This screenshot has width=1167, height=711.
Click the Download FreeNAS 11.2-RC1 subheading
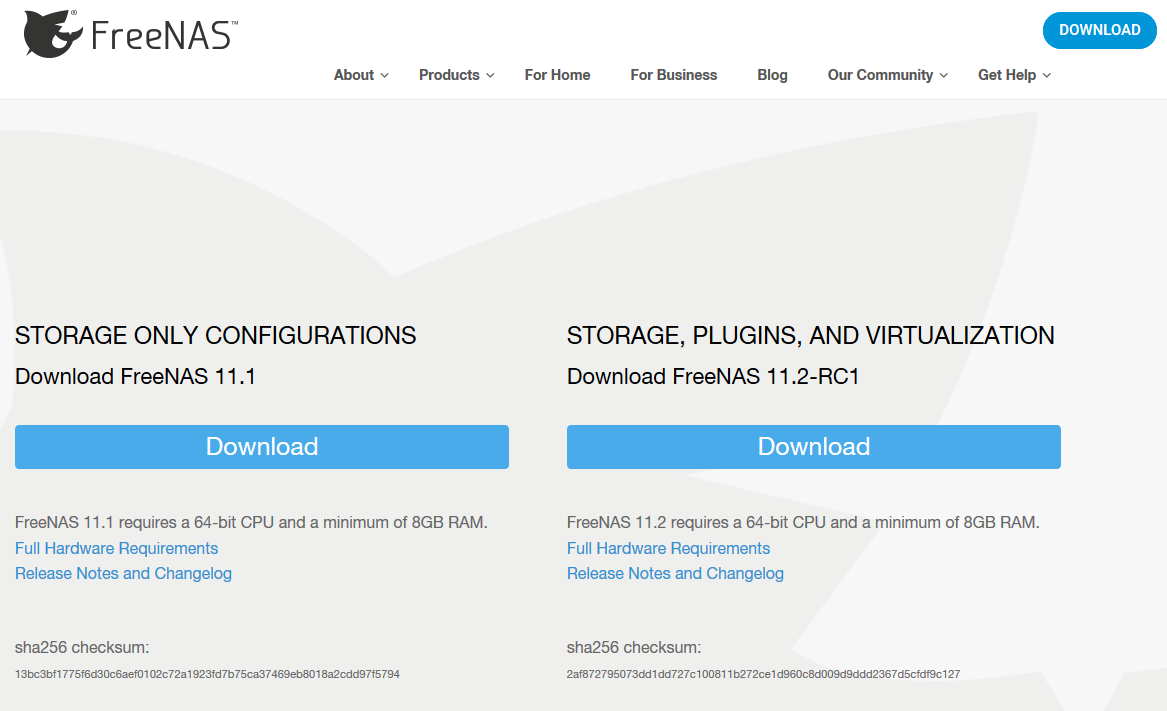(713, 377)
